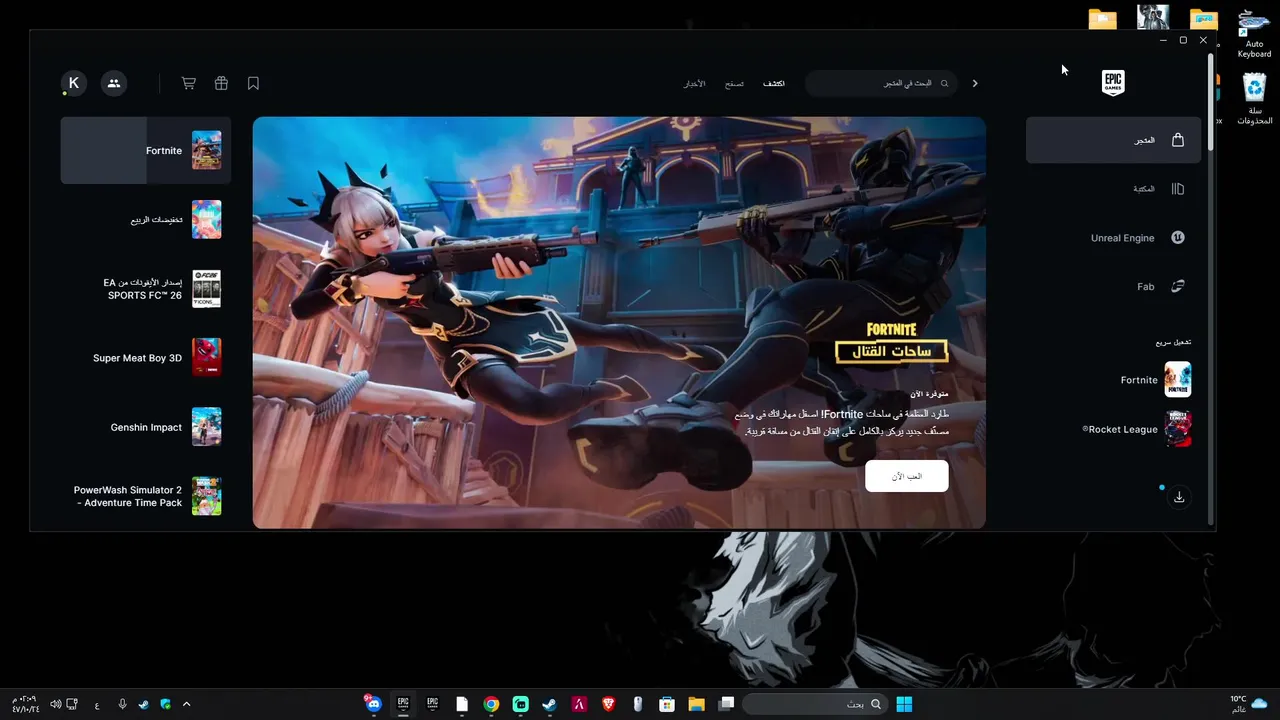Image resolution: width=1280 pixels, height=720 pixels.
Task: Go back using the chevron arrow
Action: click(x=975, y=83)
